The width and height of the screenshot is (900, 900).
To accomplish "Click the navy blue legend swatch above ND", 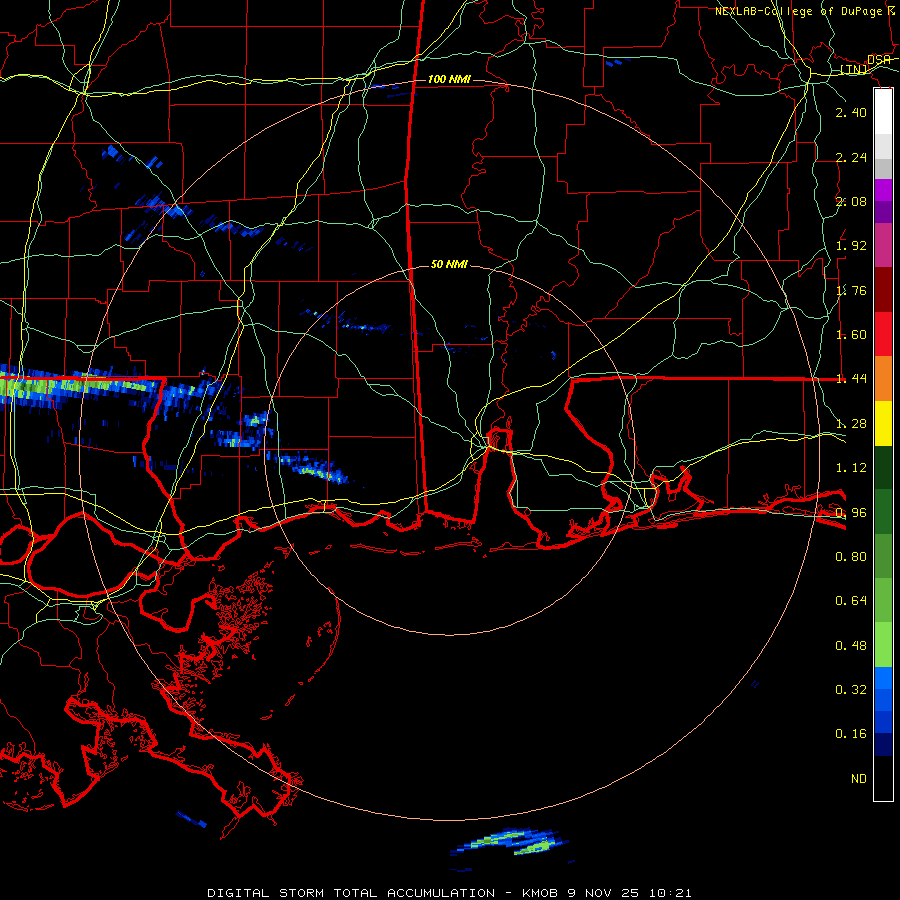I will click(x=883, y=744).
